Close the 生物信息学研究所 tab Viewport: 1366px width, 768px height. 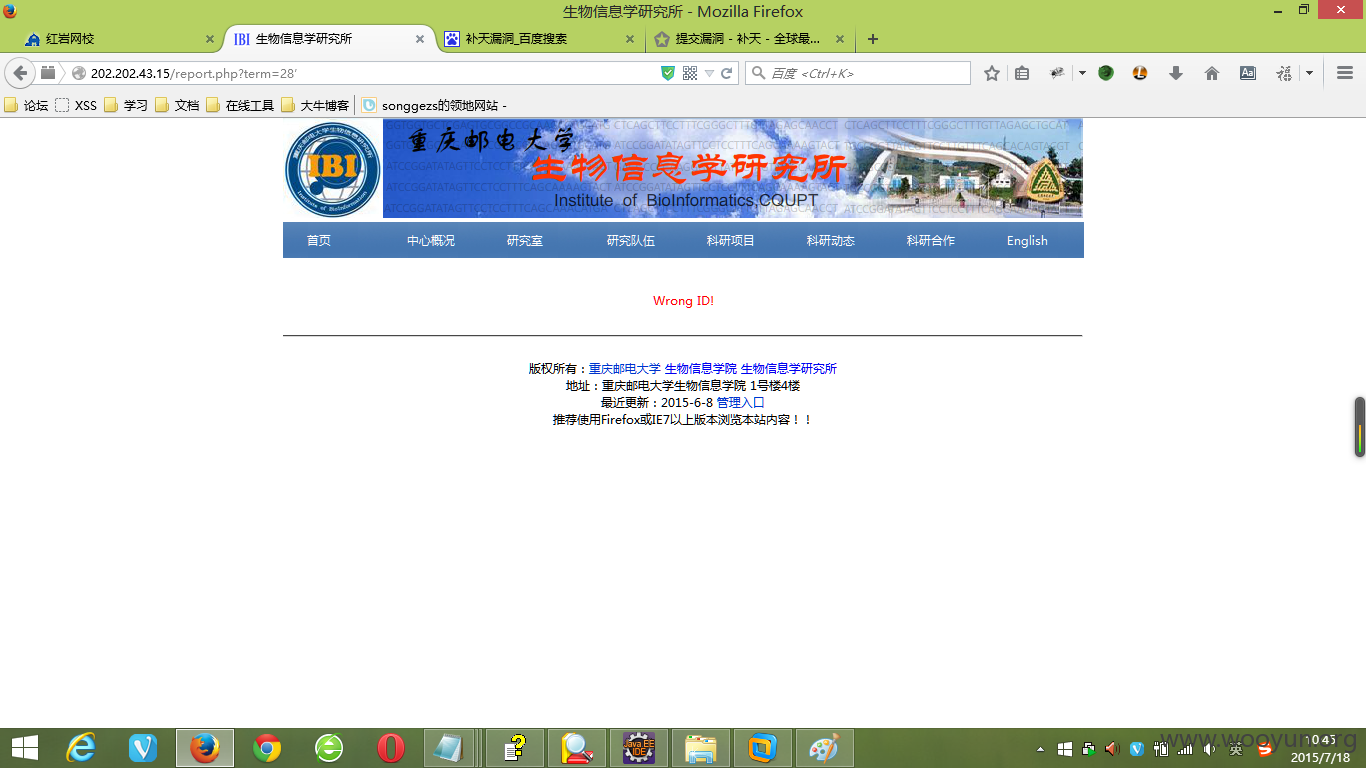coord(420,39)
